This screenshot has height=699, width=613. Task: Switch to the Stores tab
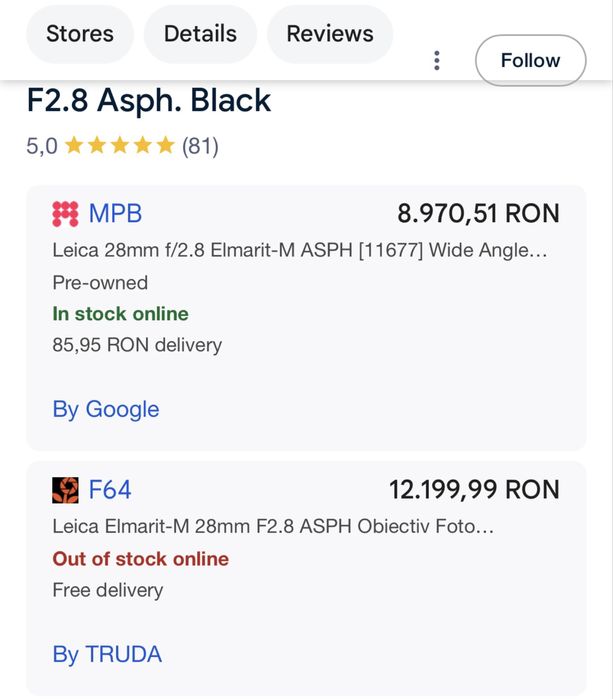(x=80, y=33)
